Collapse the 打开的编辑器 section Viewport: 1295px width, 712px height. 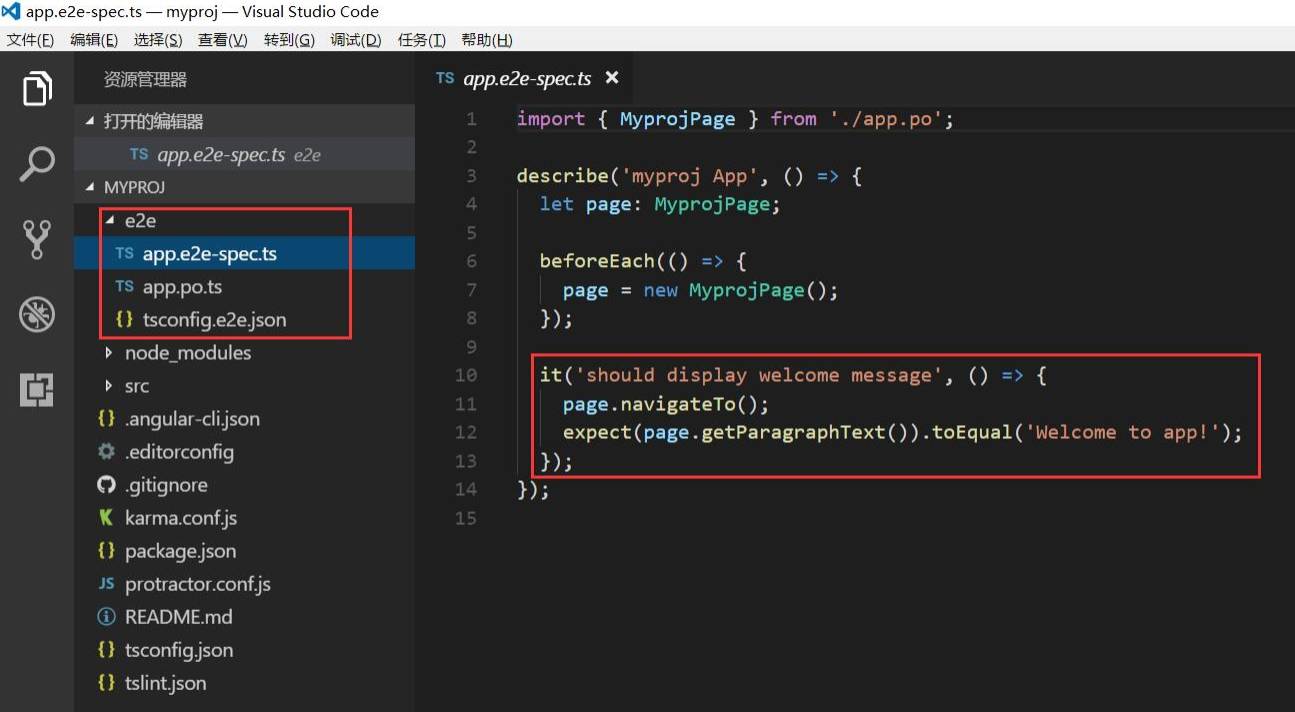pos(91,121)
